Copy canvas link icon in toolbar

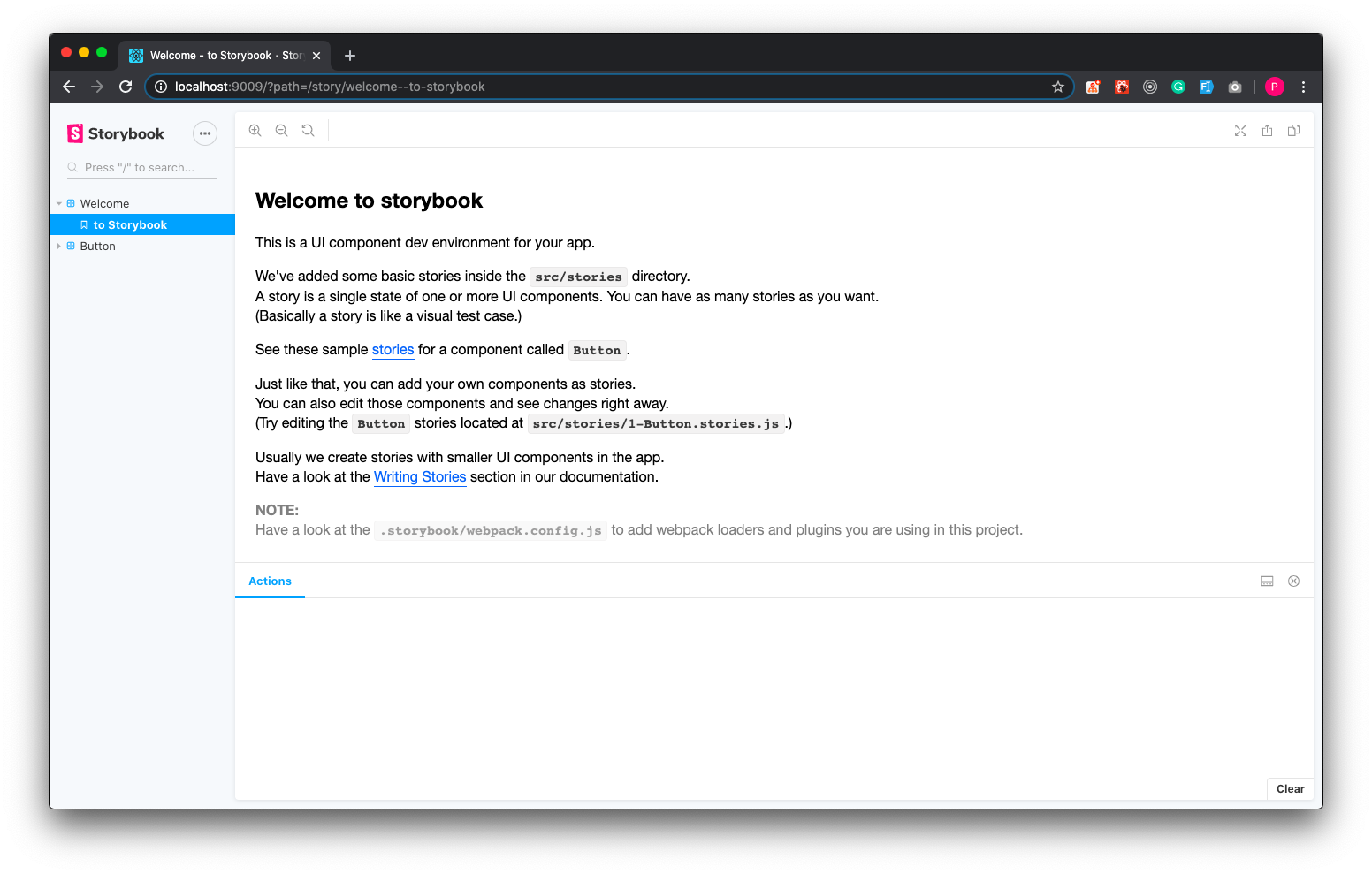click(1293, 130)
